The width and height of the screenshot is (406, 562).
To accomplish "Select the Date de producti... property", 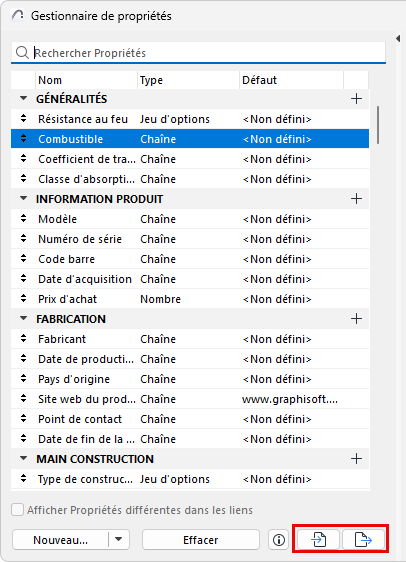I will [x=190, y=359].
